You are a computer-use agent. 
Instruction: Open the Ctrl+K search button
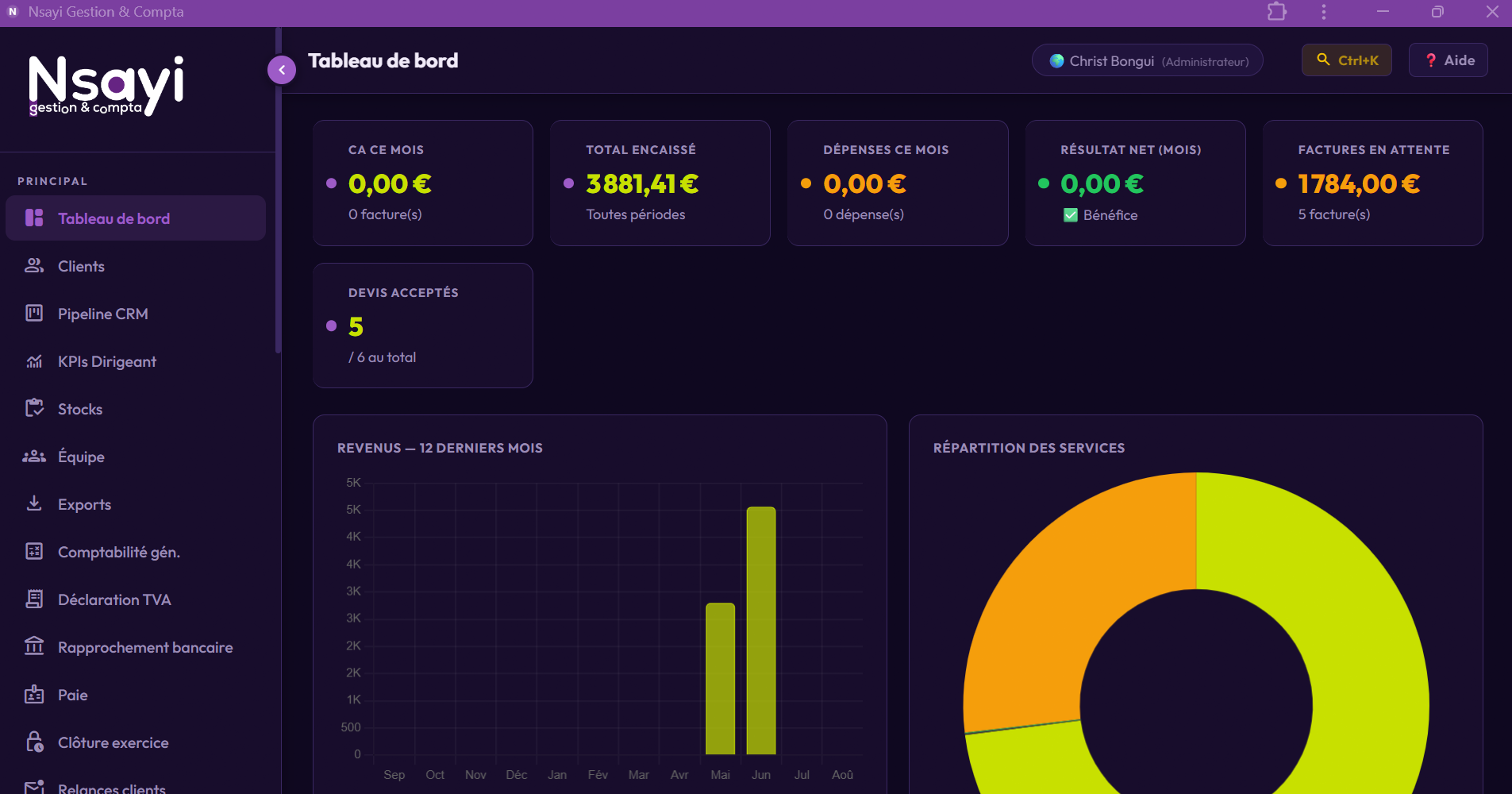pyautogui.click(x=1347, y=60)
